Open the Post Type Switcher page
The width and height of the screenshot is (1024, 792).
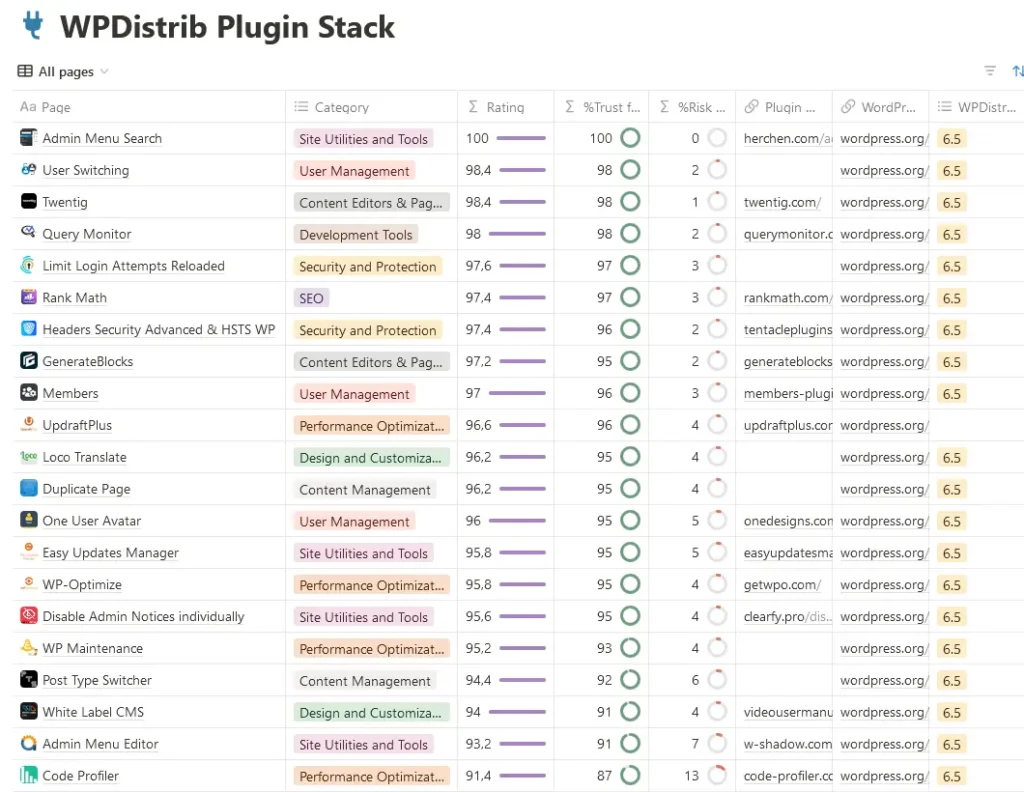click(x=97, y=680)
